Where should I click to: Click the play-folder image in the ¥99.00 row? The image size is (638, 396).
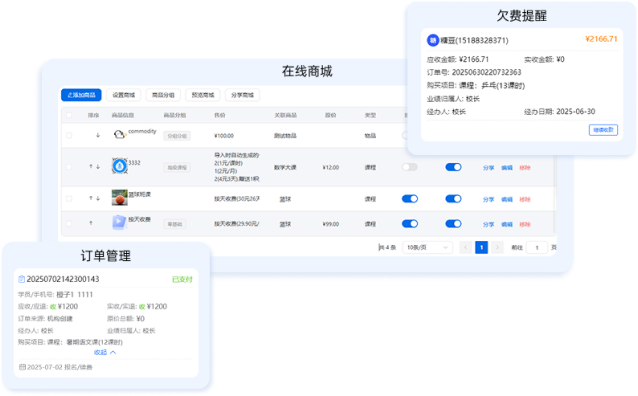[x=119, y=222]
